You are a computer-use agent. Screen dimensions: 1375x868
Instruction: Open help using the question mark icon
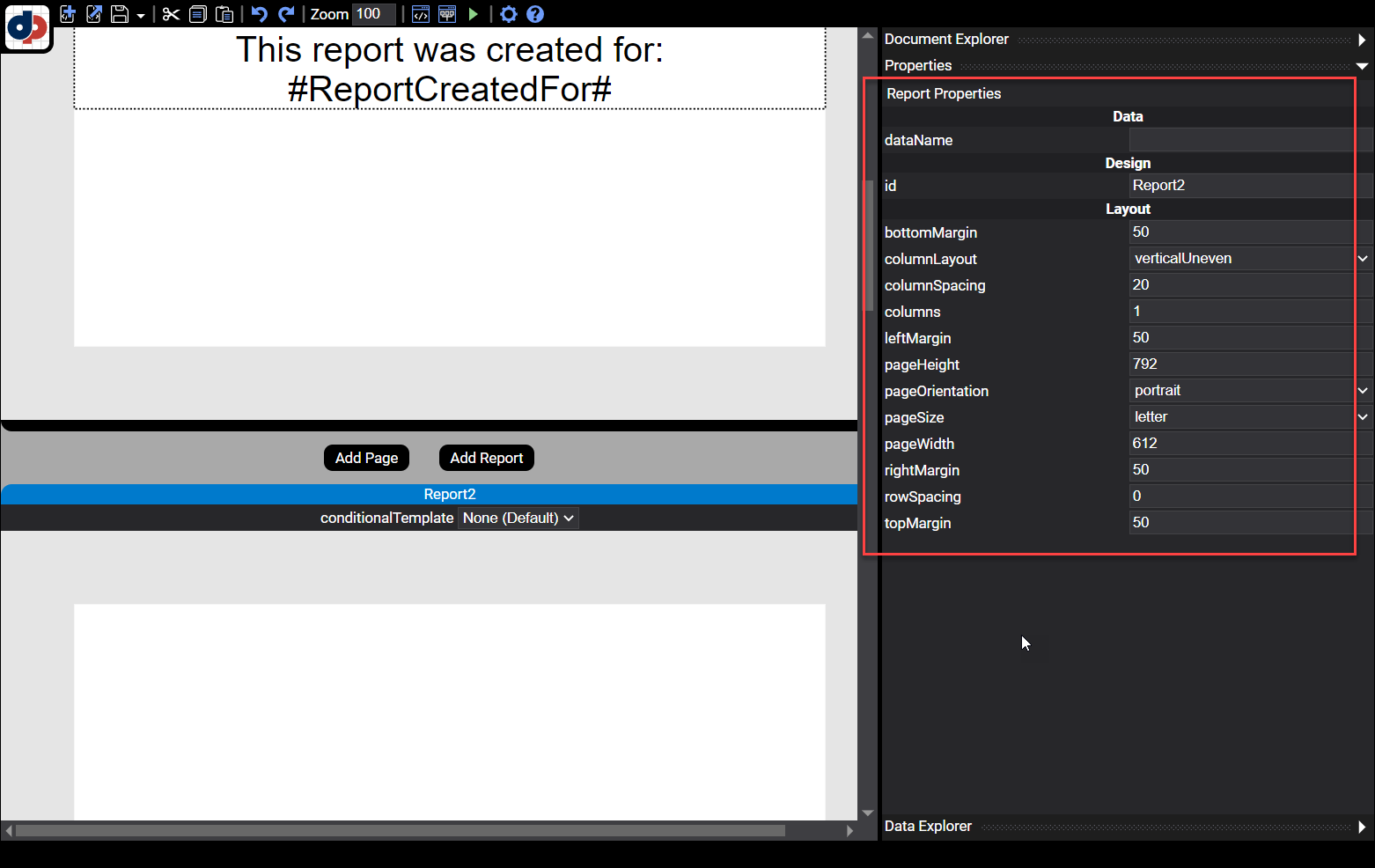534,14
